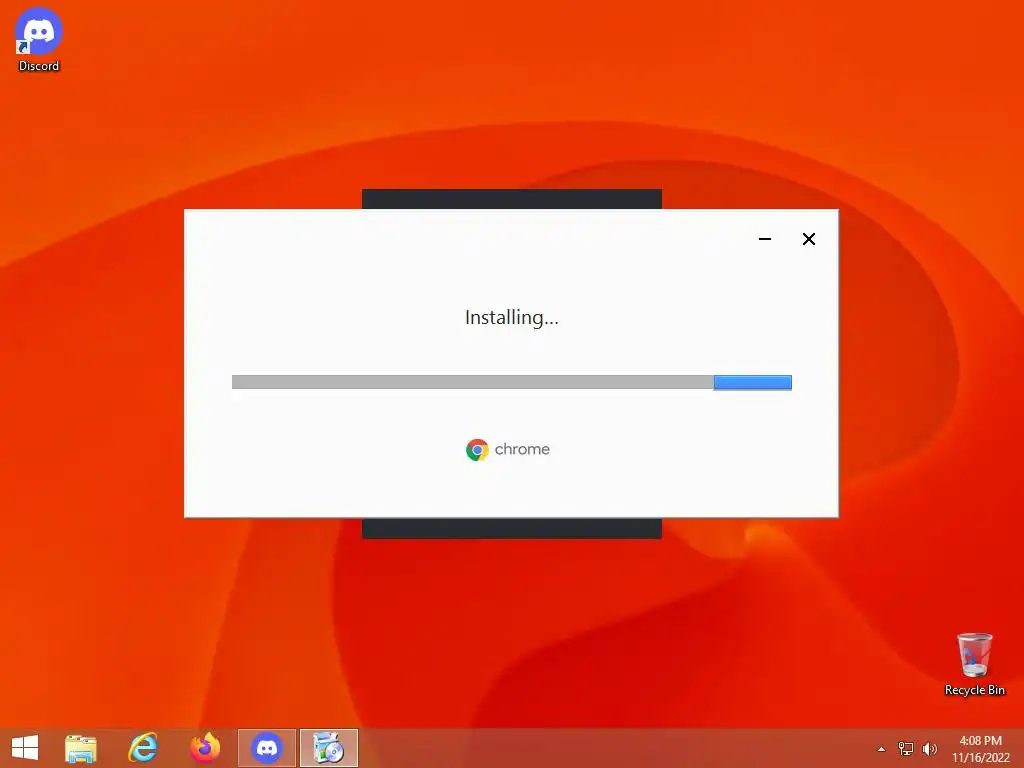Screen dimensions: 1024x768
Task: Click the Chrome logo in installer
Action: point(477,450)
